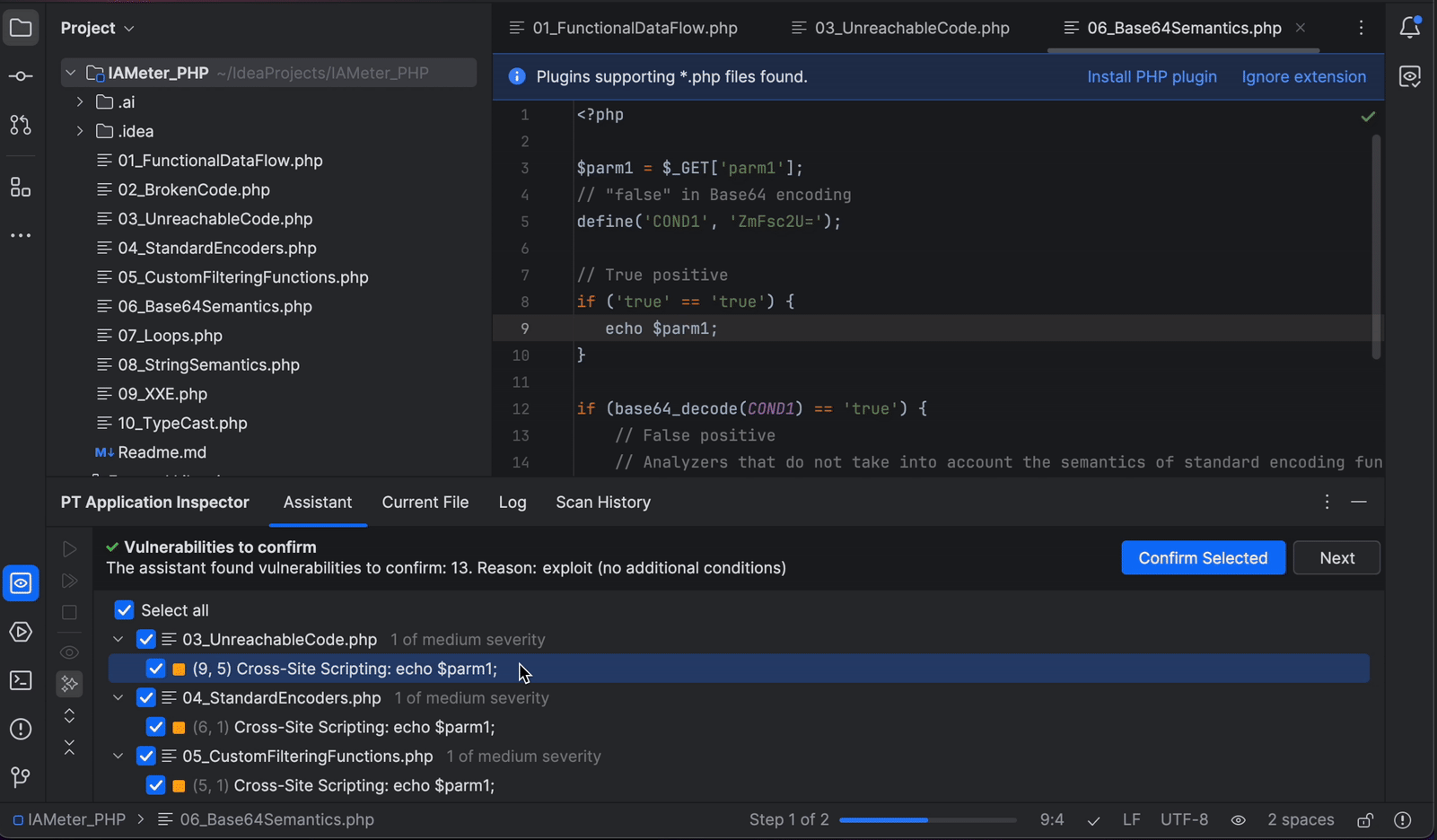Uncheck the Select all checkbox

[x=124, y=610]
